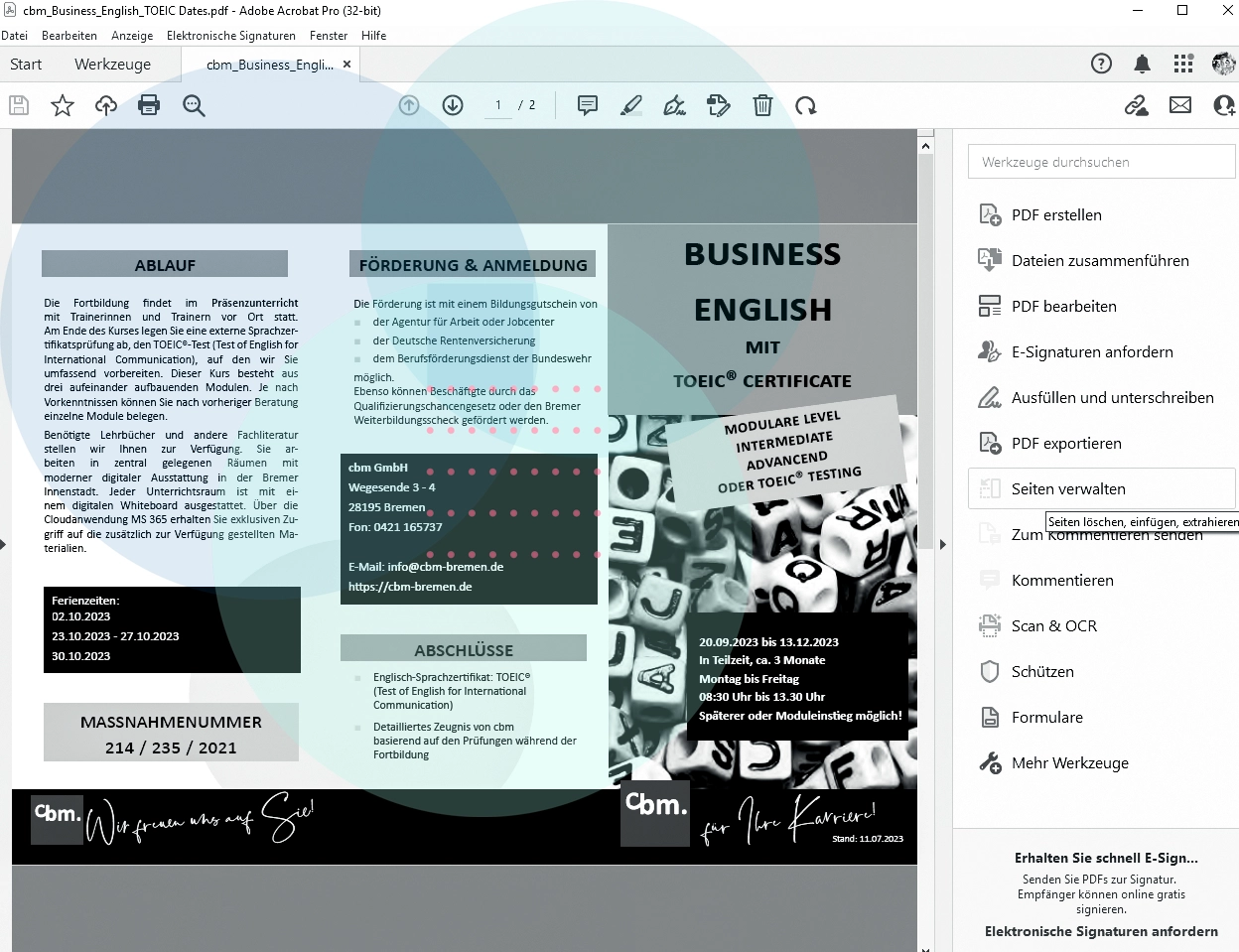Click the Save file icon
The height and width of the screenshot is (952, 1239).
coord(19,105)
